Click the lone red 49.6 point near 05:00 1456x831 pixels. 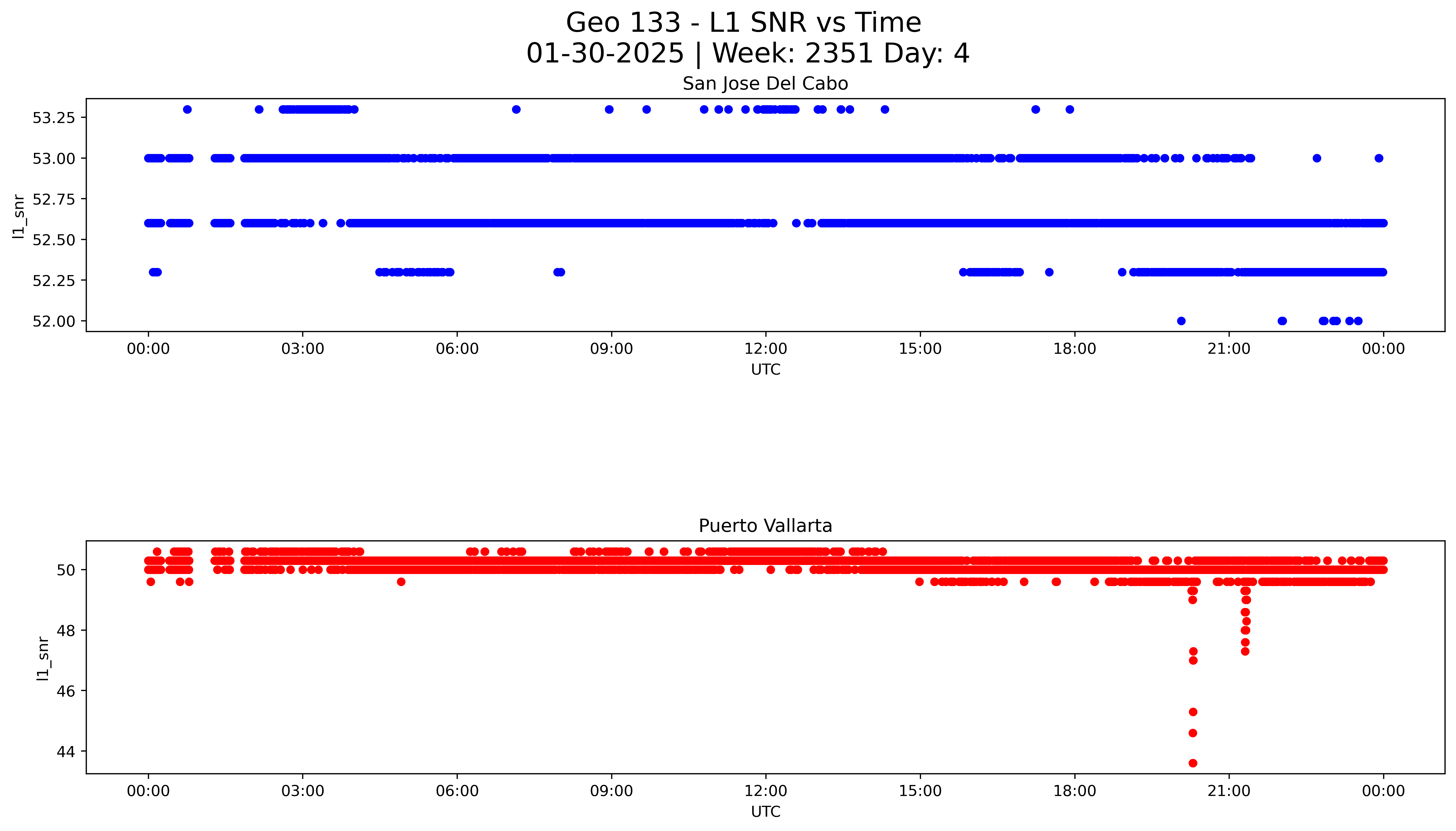coord(401,582)
